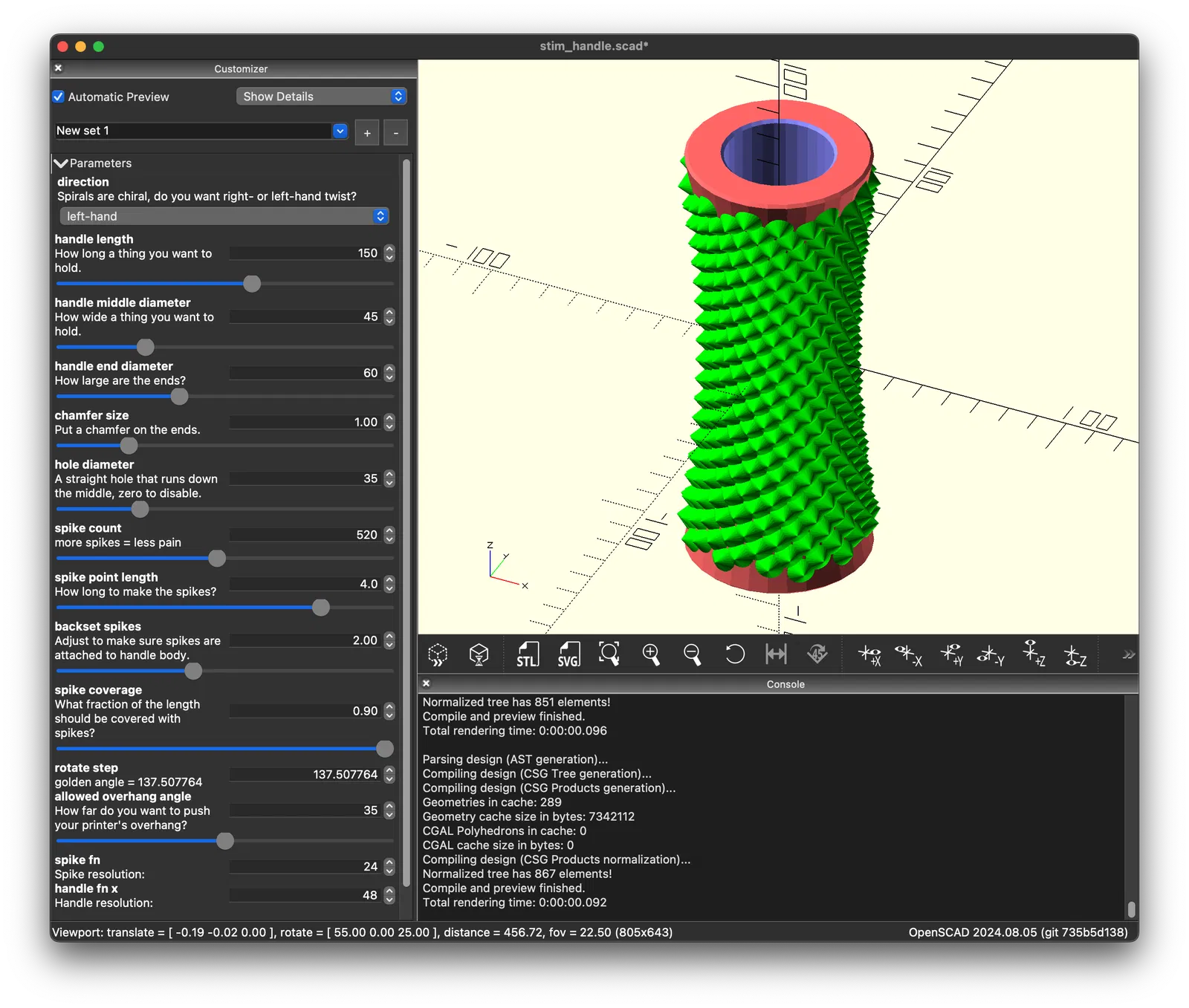This screenshot has height=1008, width=1189.
Task: Click the handle length value field
Action: (x=305, y=253)
